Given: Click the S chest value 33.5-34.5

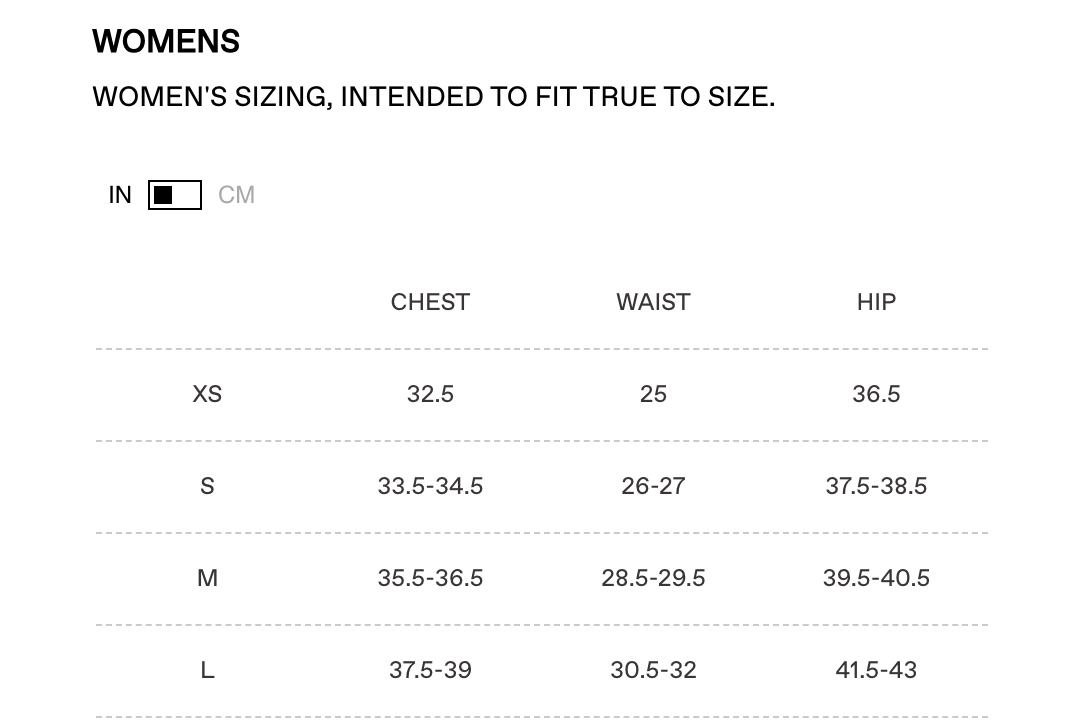Looking at the screenshot, I should point(430,486).
